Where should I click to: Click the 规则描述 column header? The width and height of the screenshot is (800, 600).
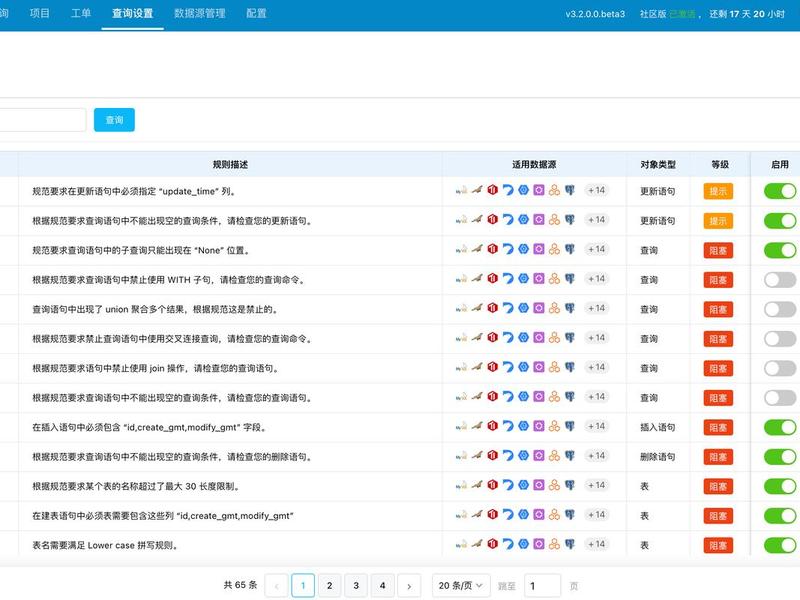[x=230, y=164]
